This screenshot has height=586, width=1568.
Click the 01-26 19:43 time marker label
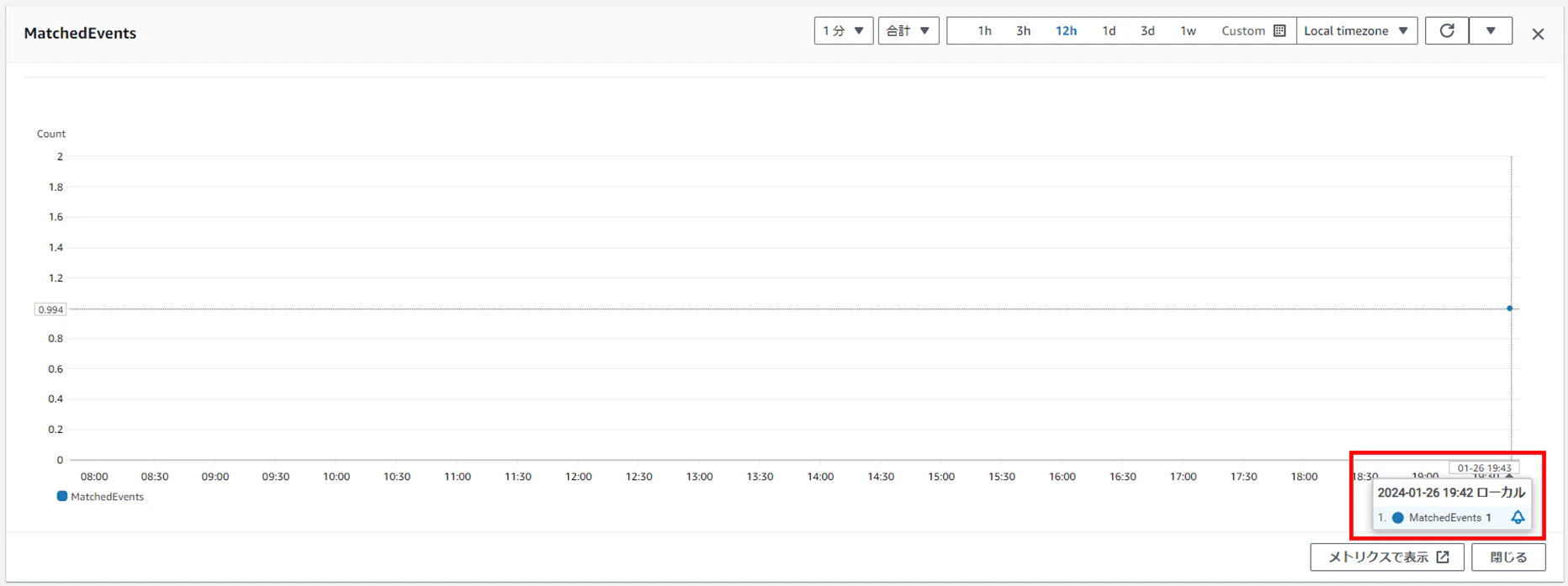click(1484, 468)
